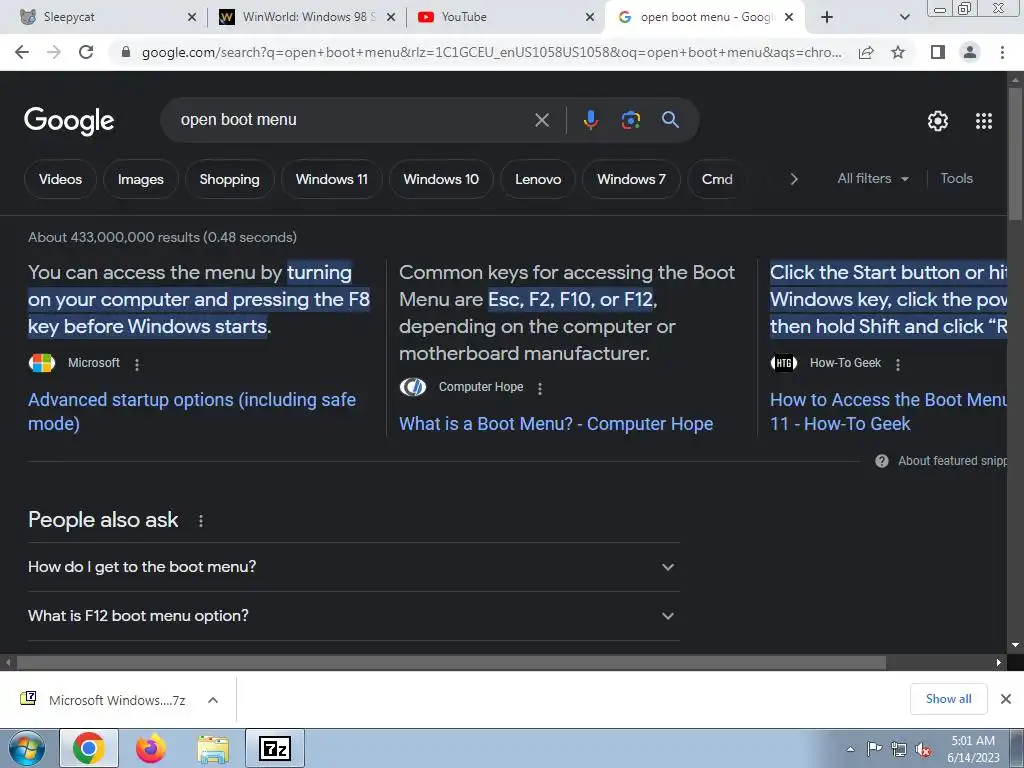Click the network tray icon

click(x=899, y=750)
